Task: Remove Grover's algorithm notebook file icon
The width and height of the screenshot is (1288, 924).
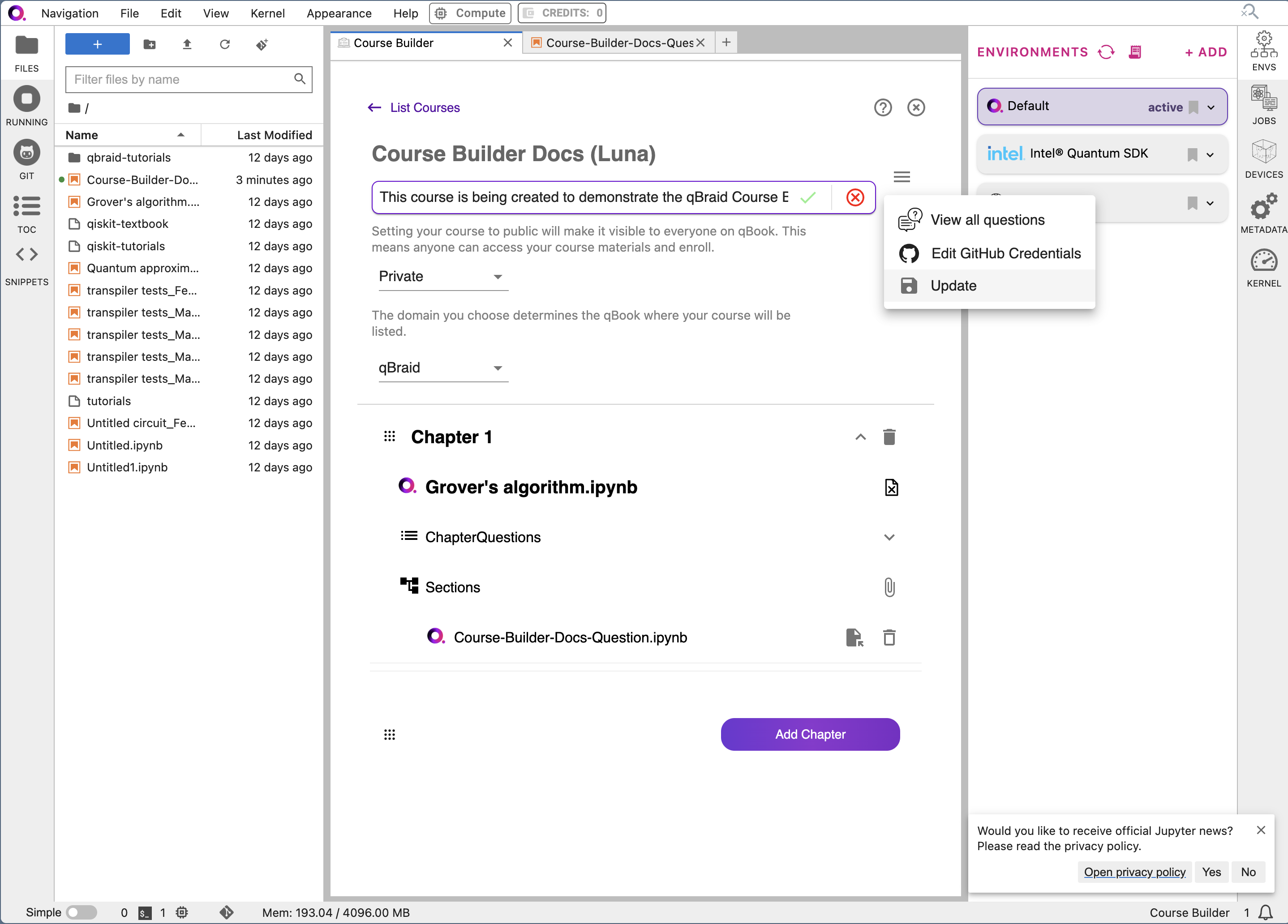Action: click(891, 488)
